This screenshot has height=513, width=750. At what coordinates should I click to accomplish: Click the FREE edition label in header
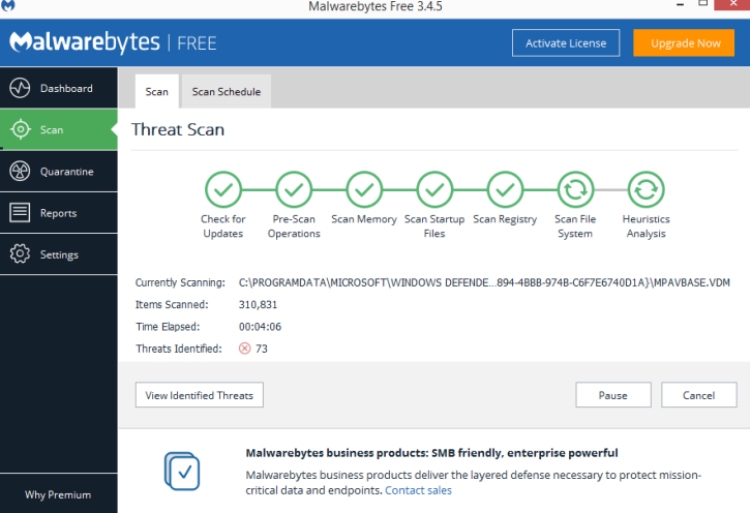pos(197,44)
